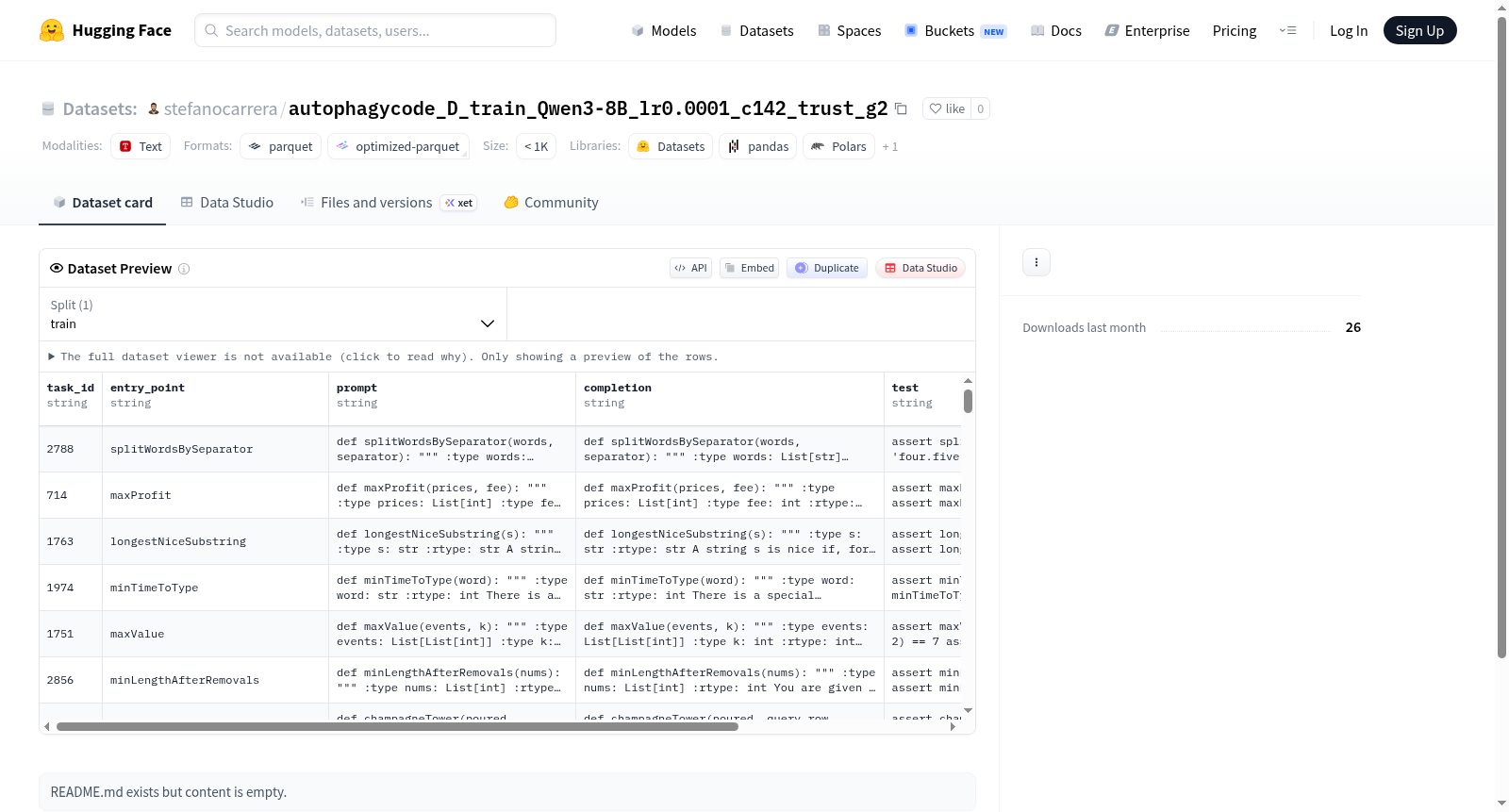Viewport: 1509px width, 812px height.
Task: Click the longestNiceSubstring entry_point cell
Action: point(215,541)
